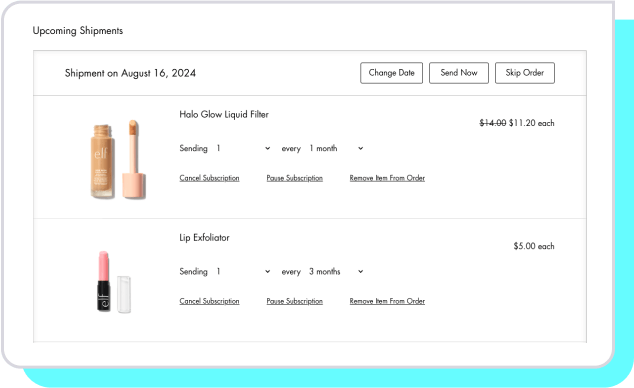Open the Lip Exfoliator quantity dropdown
Screen dimensions: 634x388
(243, 272)
